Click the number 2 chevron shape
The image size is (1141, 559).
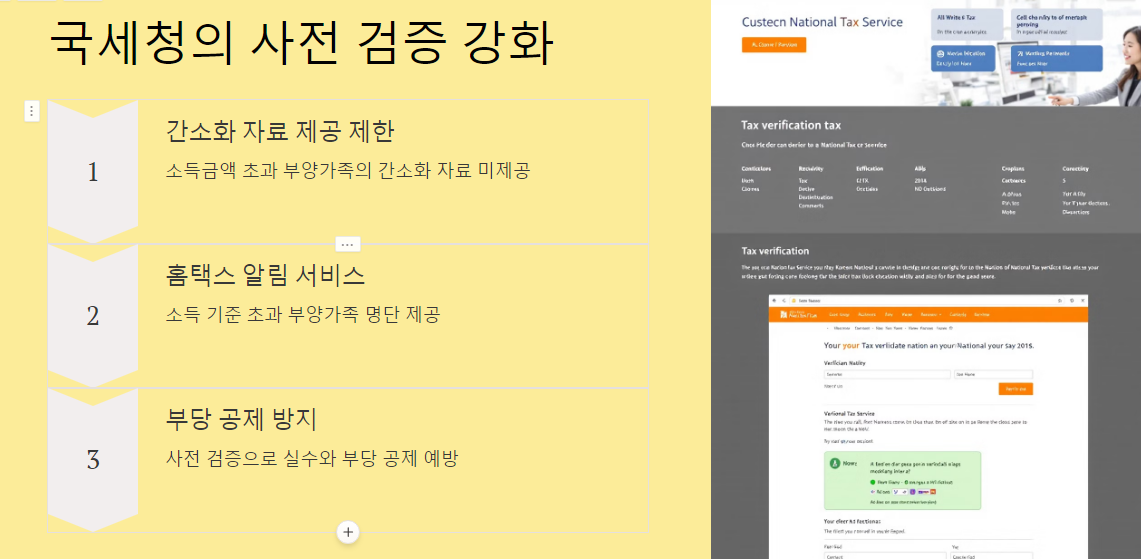point(93,316)
